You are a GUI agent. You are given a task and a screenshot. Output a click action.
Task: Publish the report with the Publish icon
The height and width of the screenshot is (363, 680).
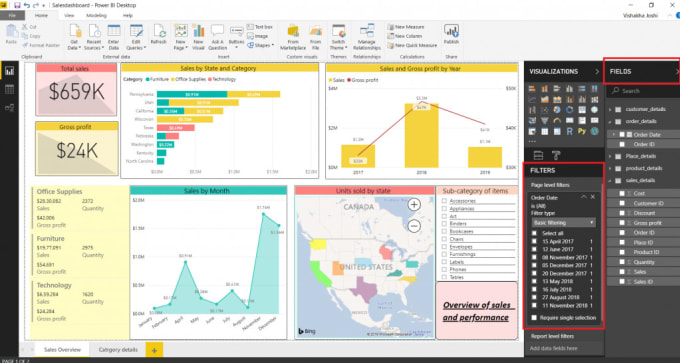coord(451,35)
